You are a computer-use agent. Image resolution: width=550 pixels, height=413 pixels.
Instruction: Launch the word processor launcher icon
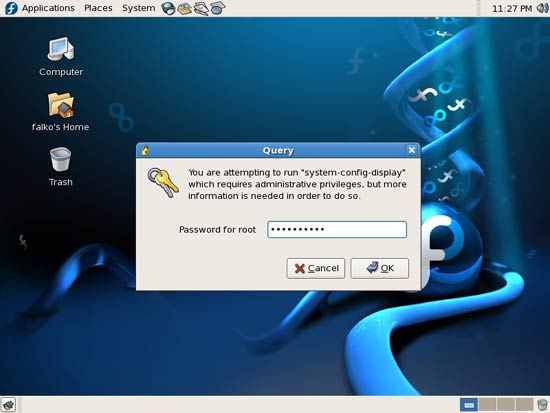pyautogui.click(x=201, y=8)
